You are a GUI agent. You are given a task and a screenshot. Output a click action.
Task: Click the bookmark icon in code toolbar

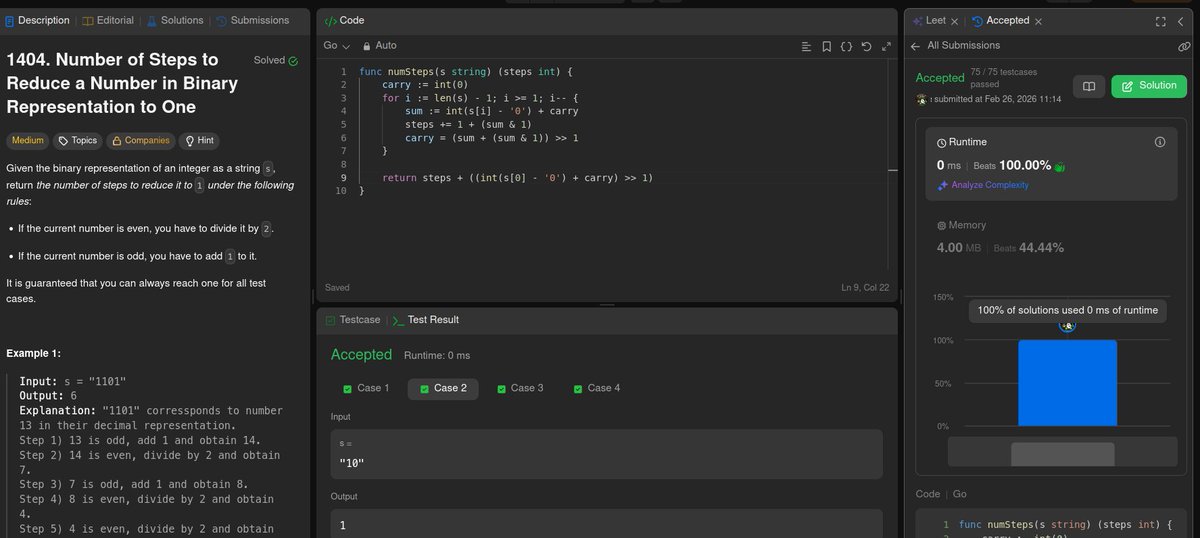pyautogui.click(x=826, y=46)
